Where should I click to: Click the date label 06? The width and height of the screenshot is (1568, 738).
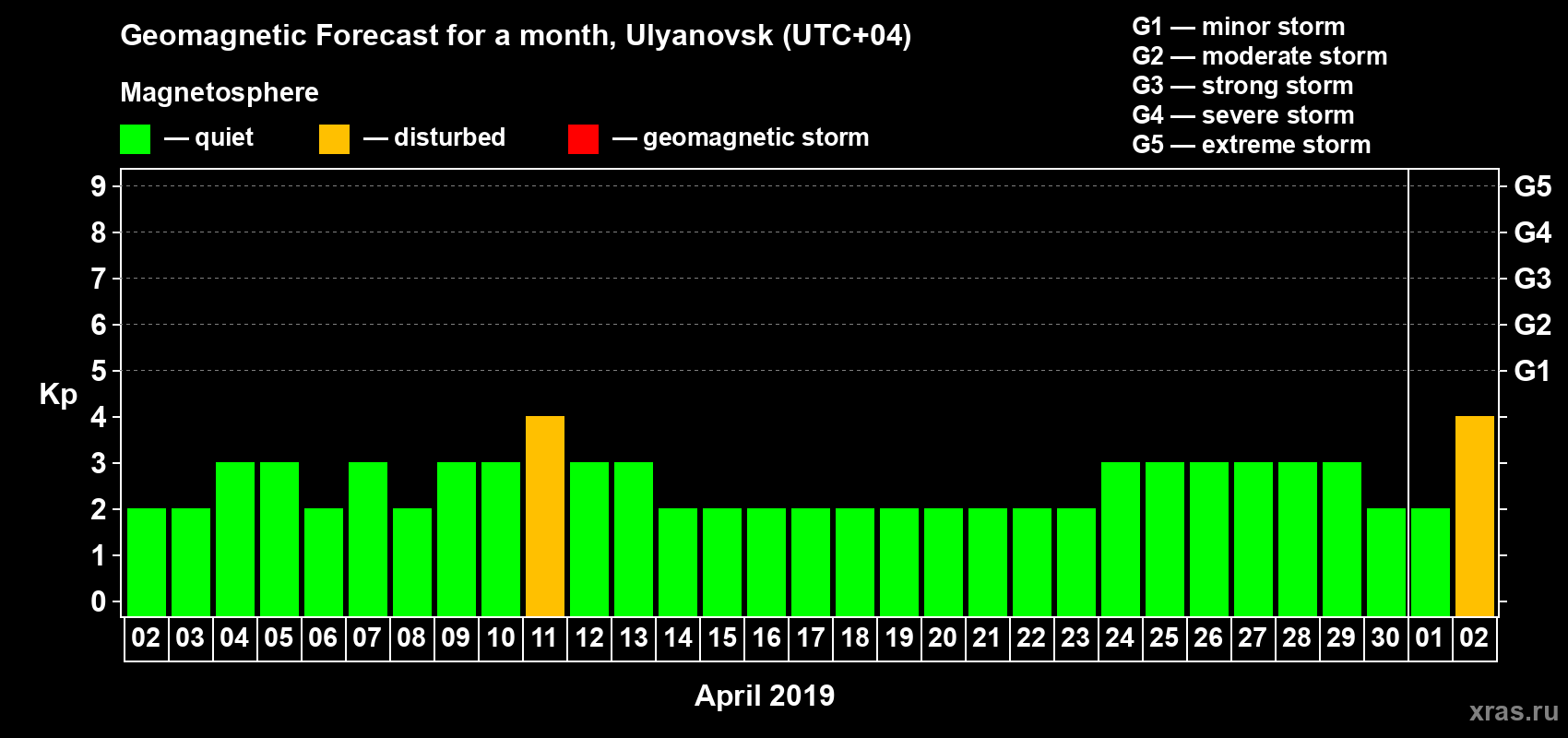pyautogui.click(x=323, y=638)
